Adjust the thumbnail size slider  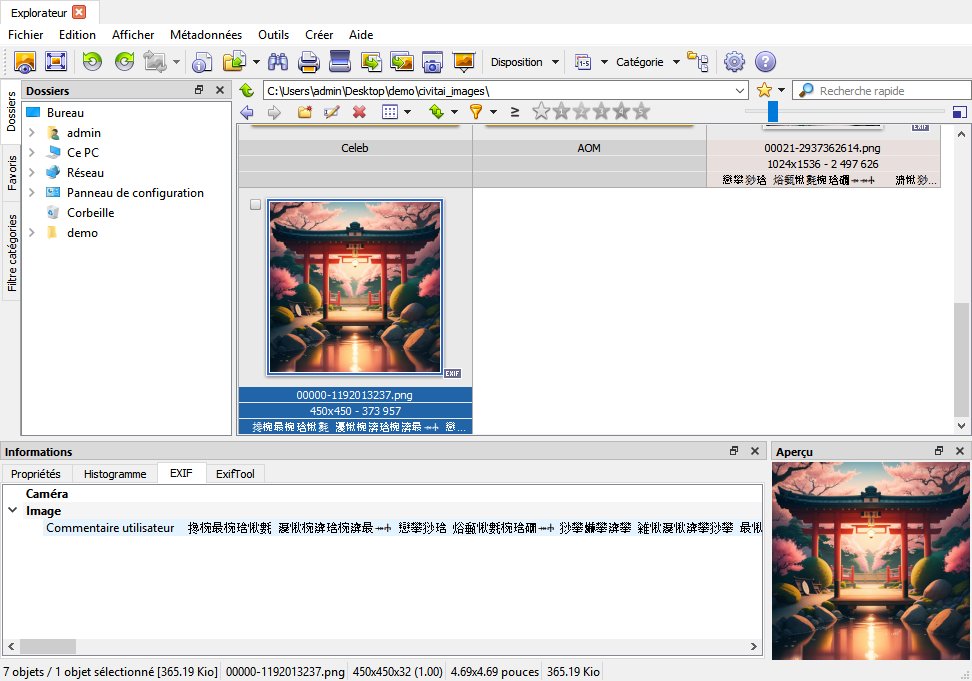772,112
